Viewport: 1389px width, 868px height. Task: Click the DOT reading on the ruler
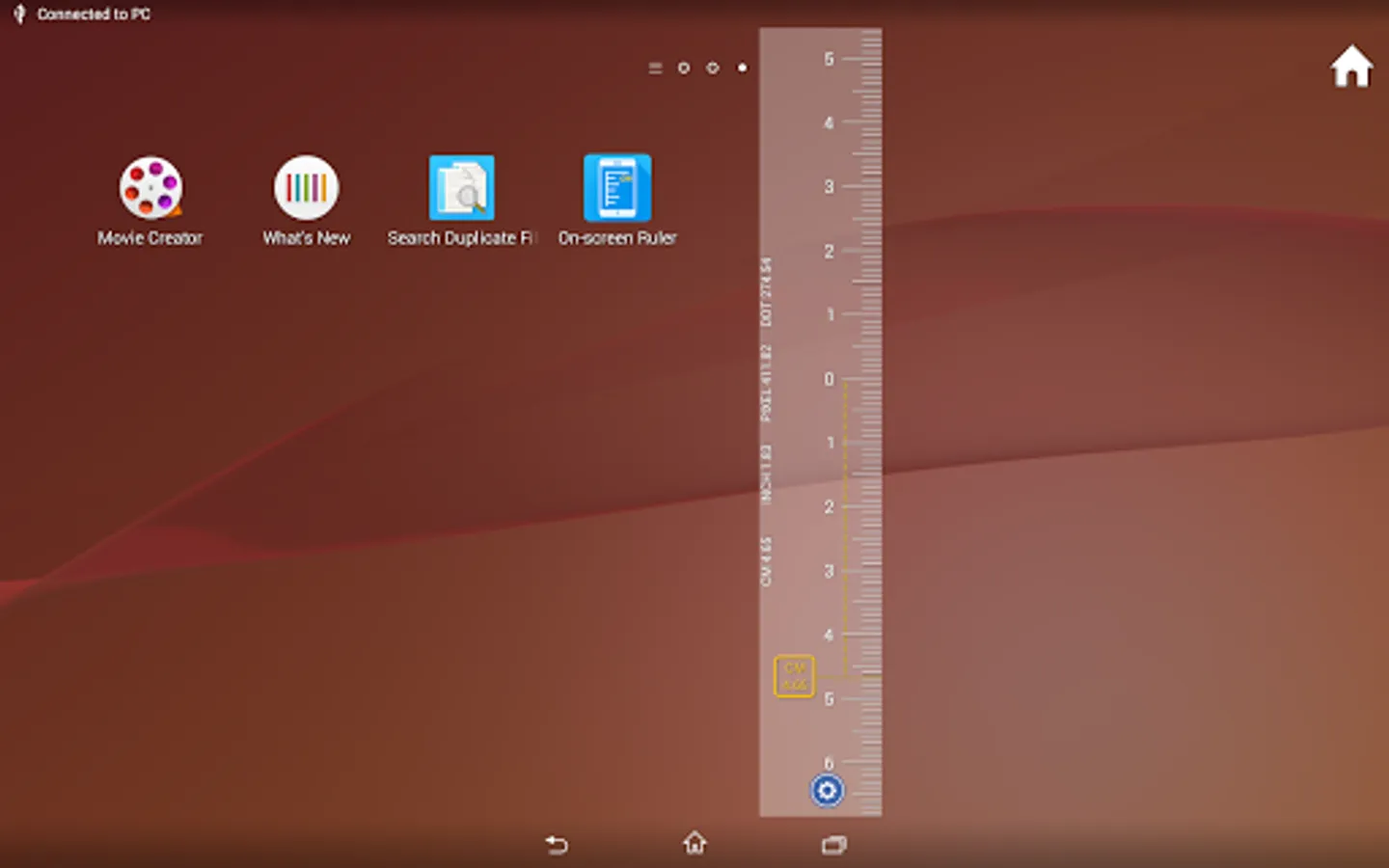tap(766, 291)
